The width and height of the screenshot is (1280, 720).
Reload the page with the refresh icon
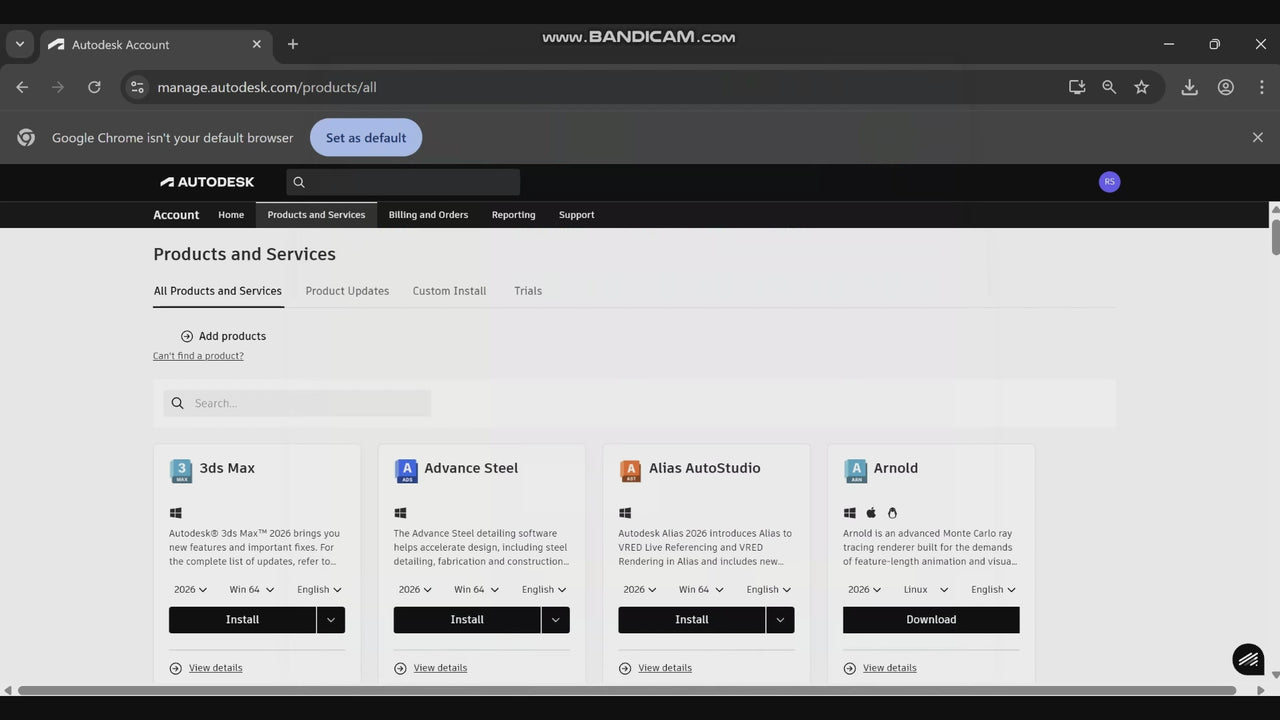click(x=94, y=87)
